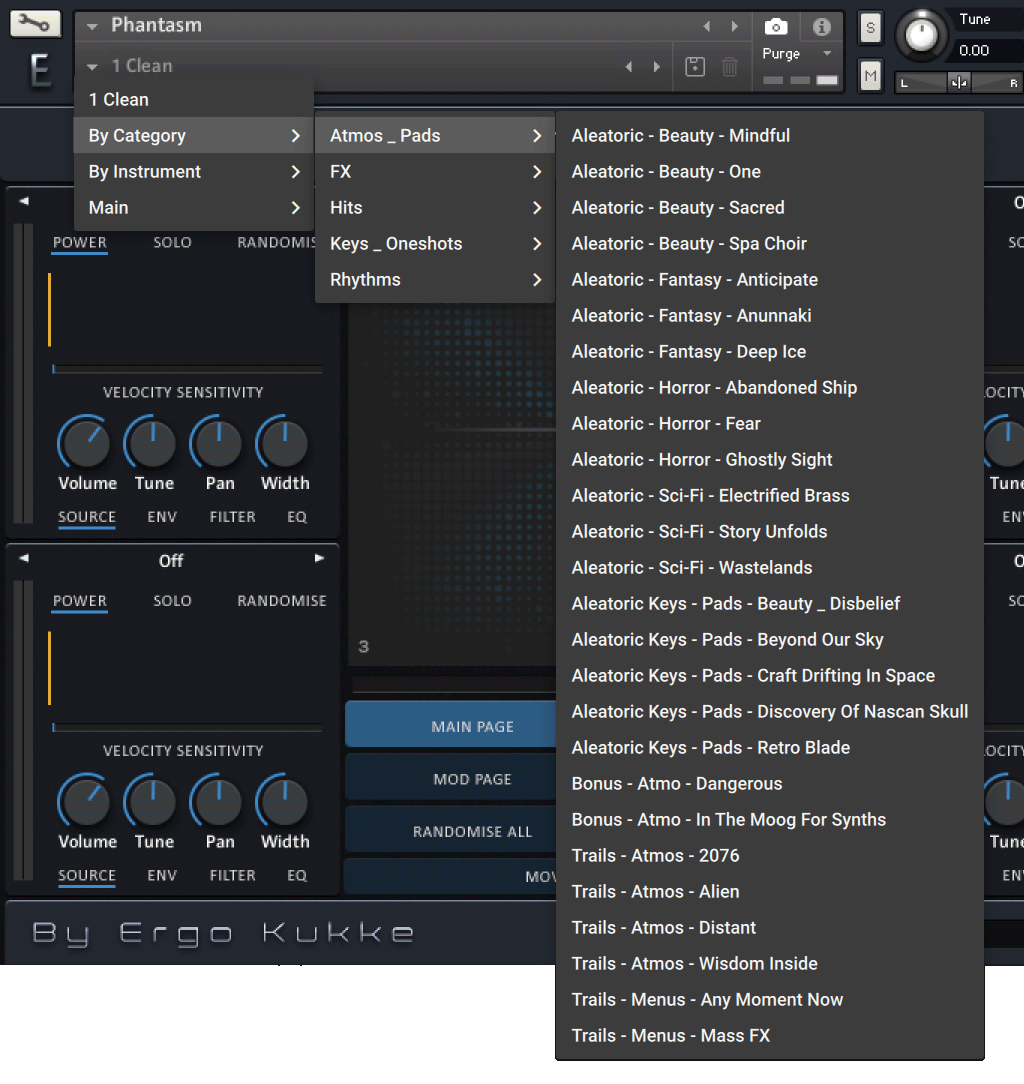The image size is (1024, 1084).
Task: Go to previous instrument next to Phantasm
Action: [707, 26]
